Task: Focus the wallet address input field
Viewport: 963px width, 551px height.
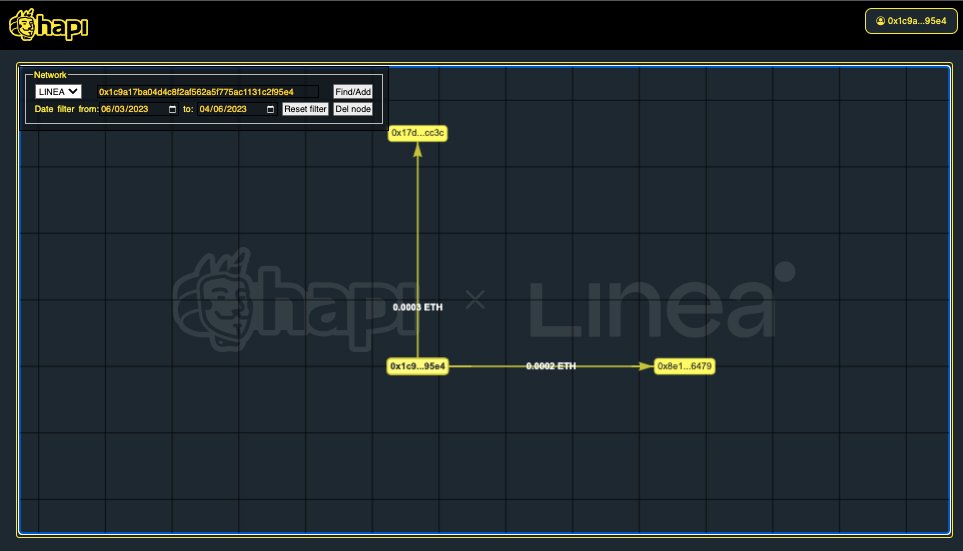Action: [208, 92]
